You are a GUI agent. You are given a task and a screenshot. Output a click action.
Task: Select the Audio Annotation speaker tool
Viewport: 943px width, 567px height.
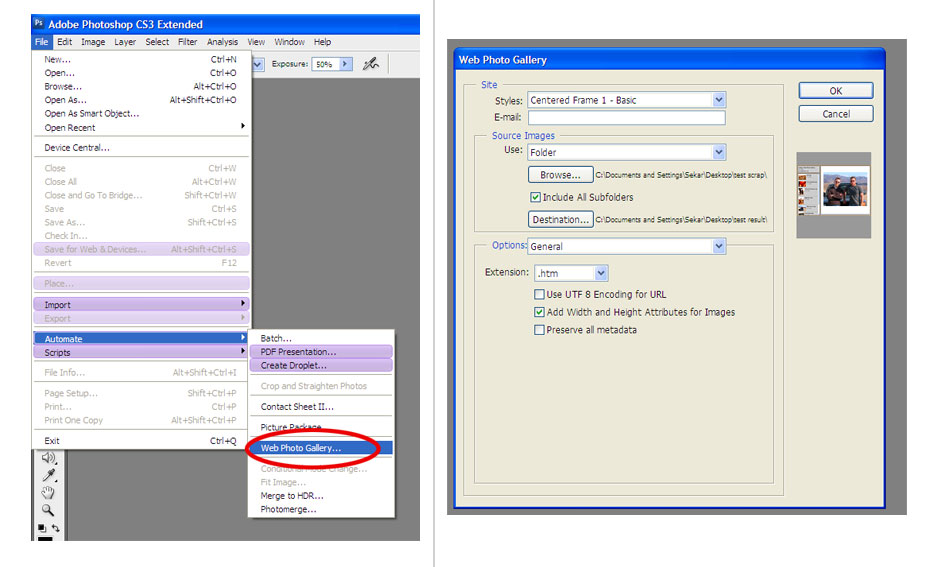pyautogui.click(x=49, y=458)
